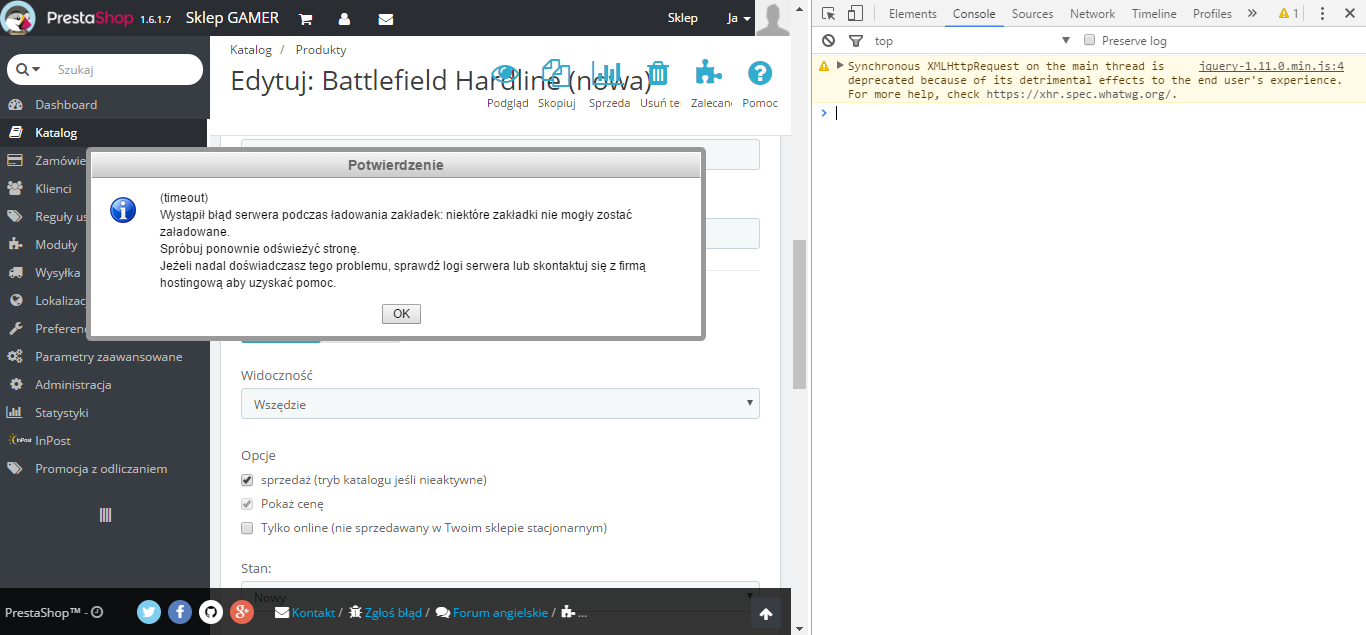Click the Sprzedaż chart icon

click(608, 75)
